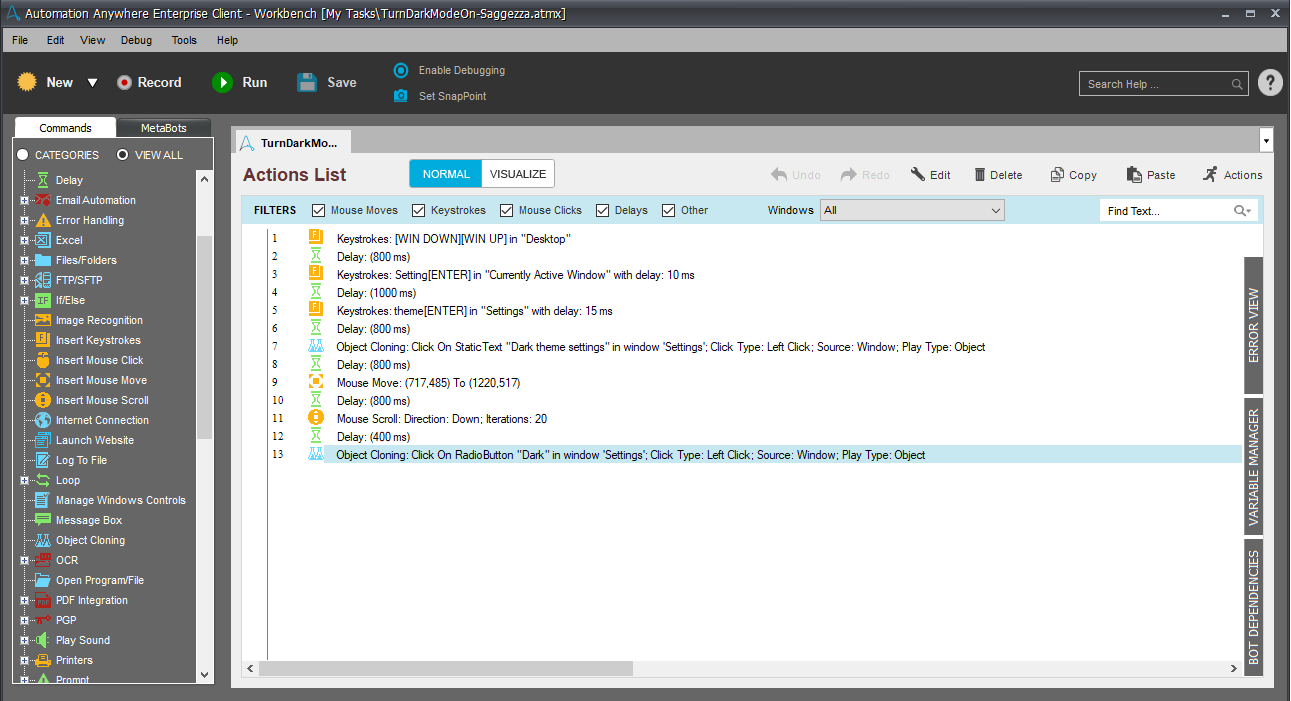Select the Log To File command icon
The height and width of the screenshot is (701, 1291).
[43, 460]
